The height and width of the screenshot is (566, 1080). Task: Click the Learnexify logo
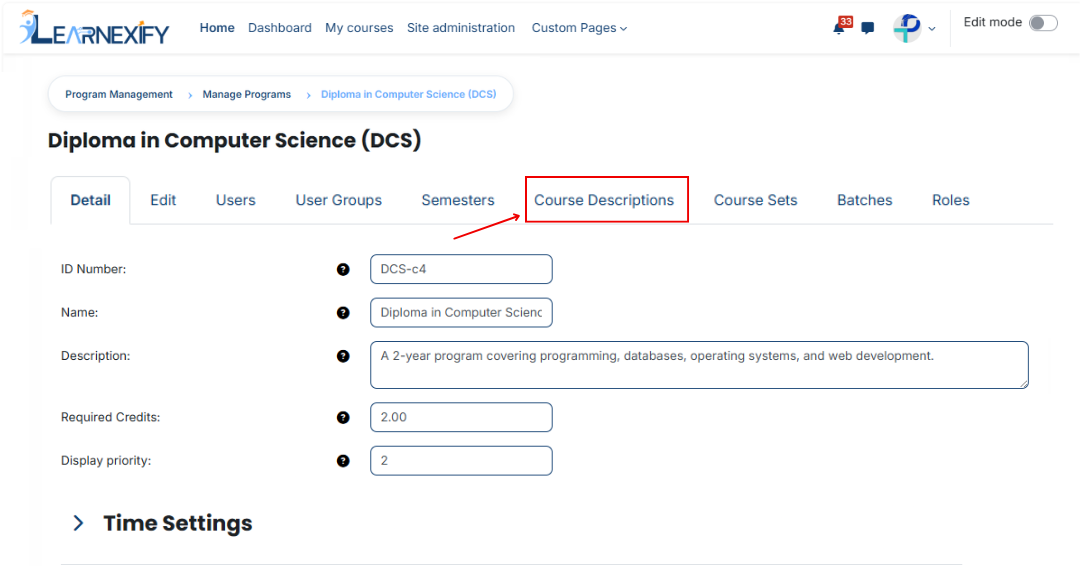[x=94, y=28]
